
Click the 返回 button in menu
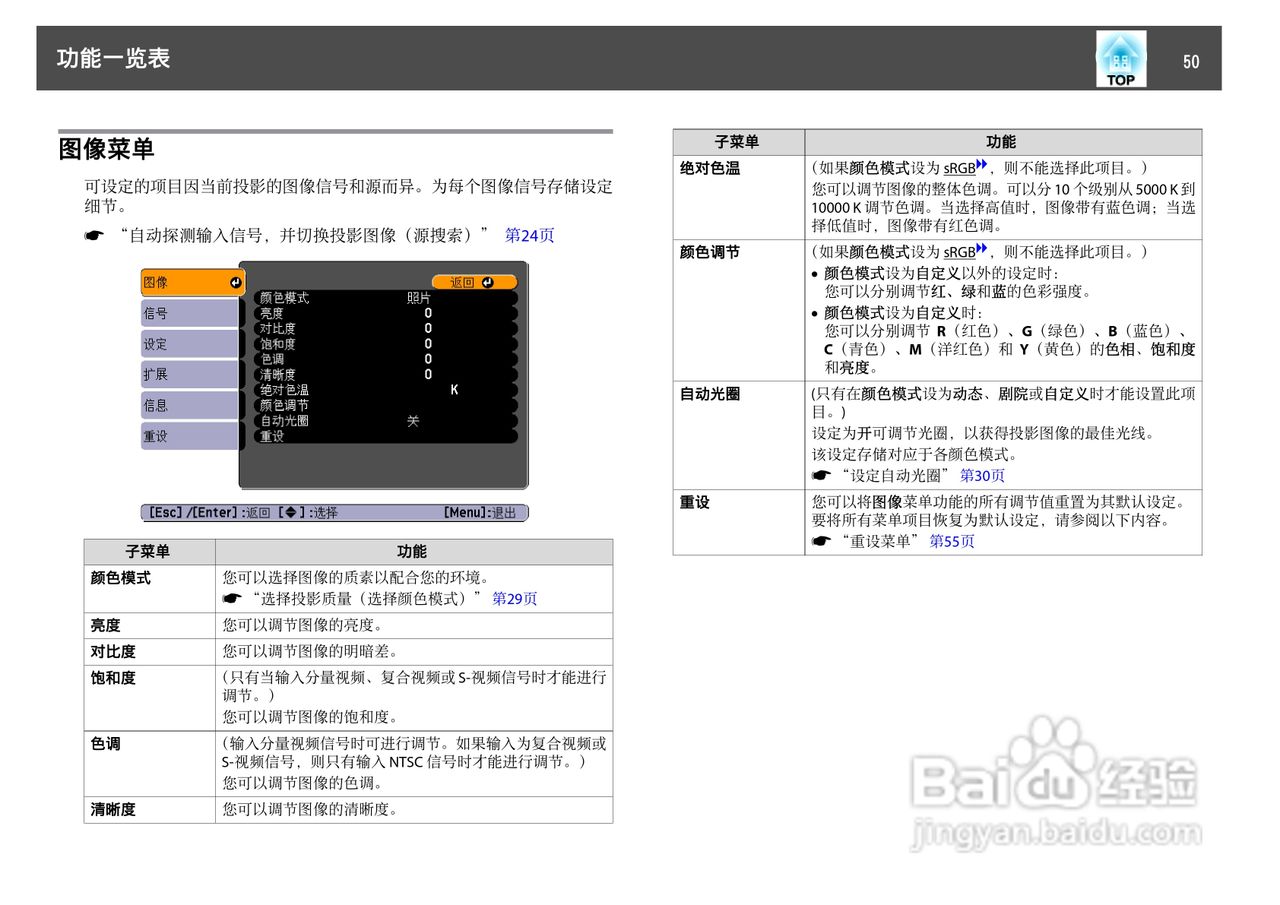474,283
